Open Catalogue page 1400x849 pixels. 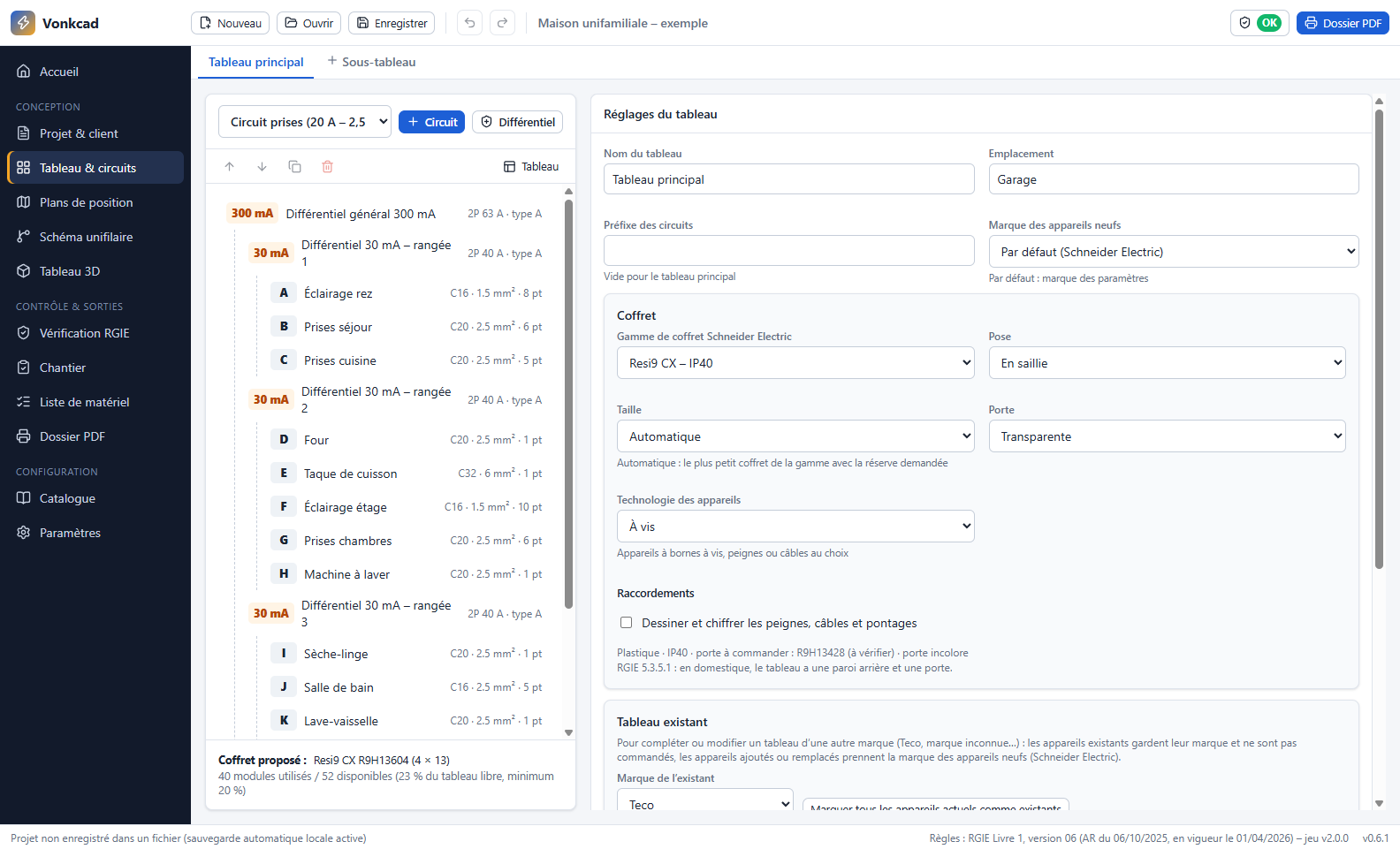coord(95,498)
